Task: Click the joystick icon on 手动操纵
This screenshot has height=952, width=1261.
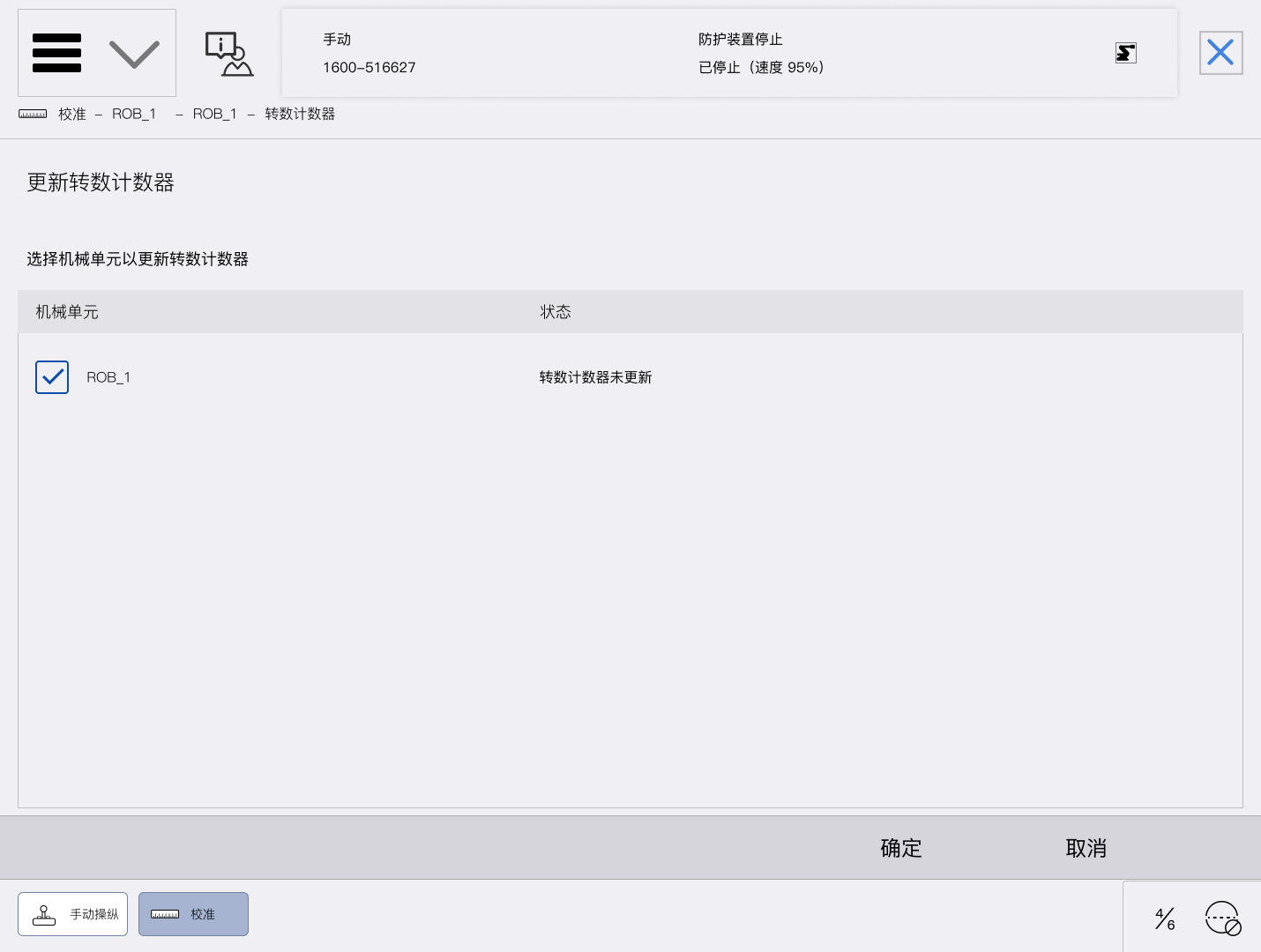Action: pos(44,915)
